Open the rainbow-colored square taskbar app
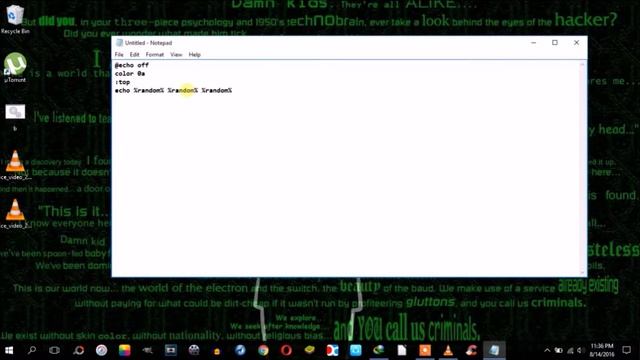 [124, 350]
